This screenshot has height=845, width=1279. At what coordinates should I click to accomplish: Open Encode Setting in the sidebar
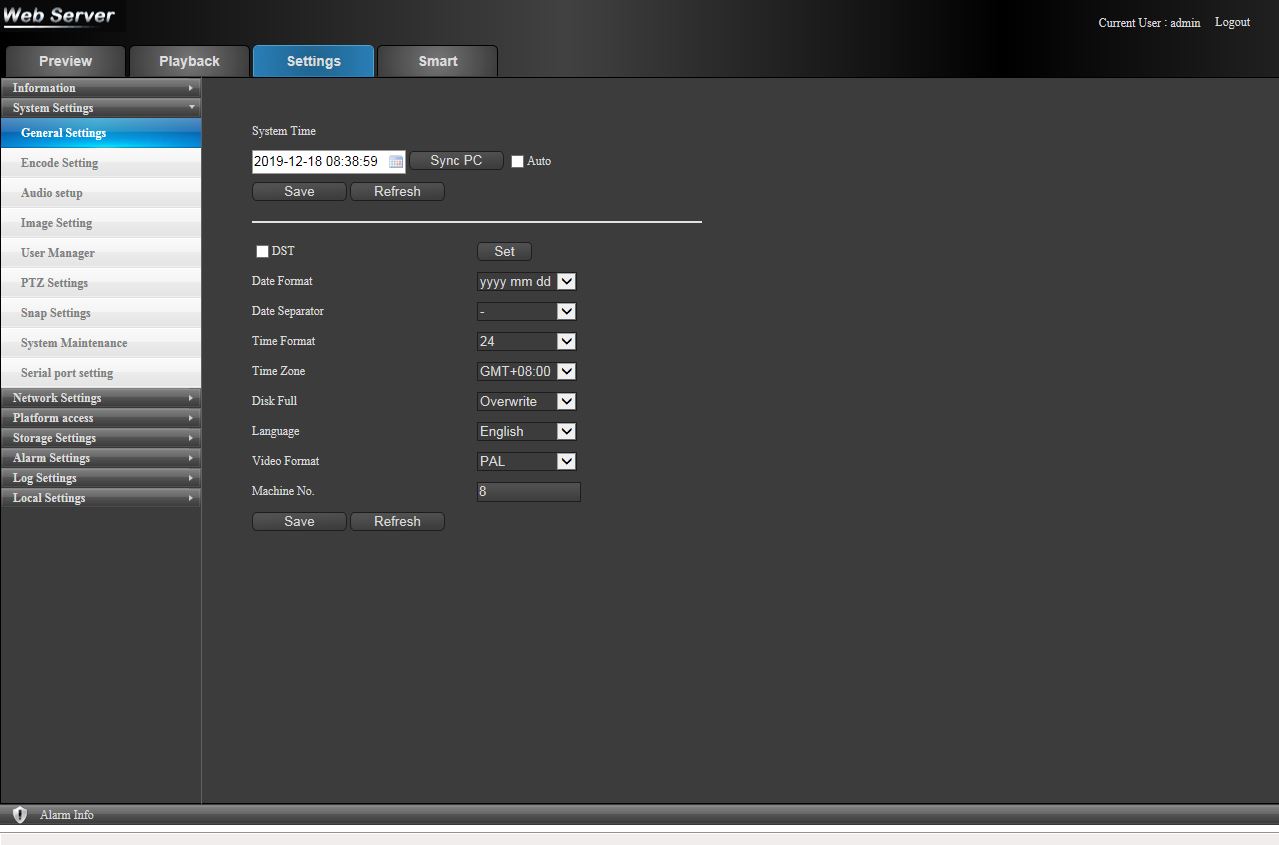pyautogui.click(x=60, y=163)
